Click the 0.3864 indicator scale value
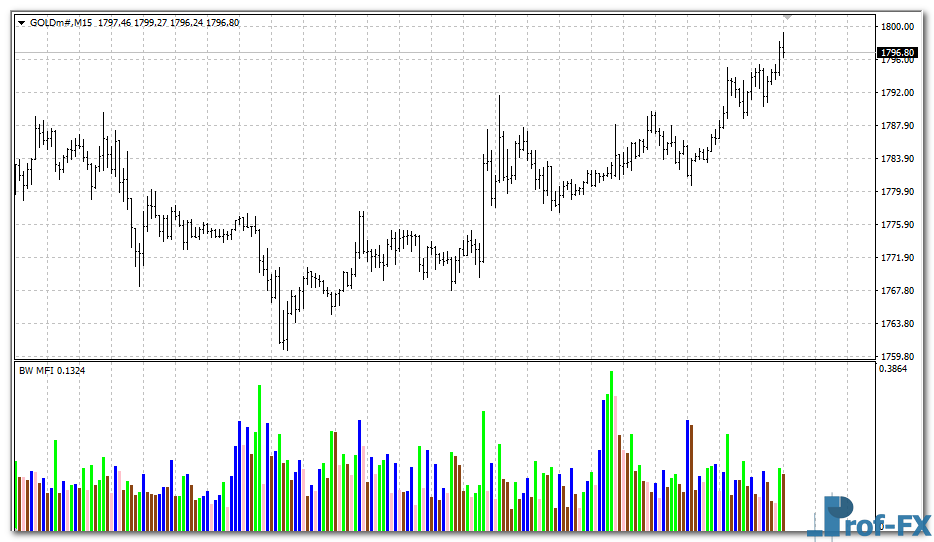This screenshot has width=934, height=542. click(x=892, y=369)
